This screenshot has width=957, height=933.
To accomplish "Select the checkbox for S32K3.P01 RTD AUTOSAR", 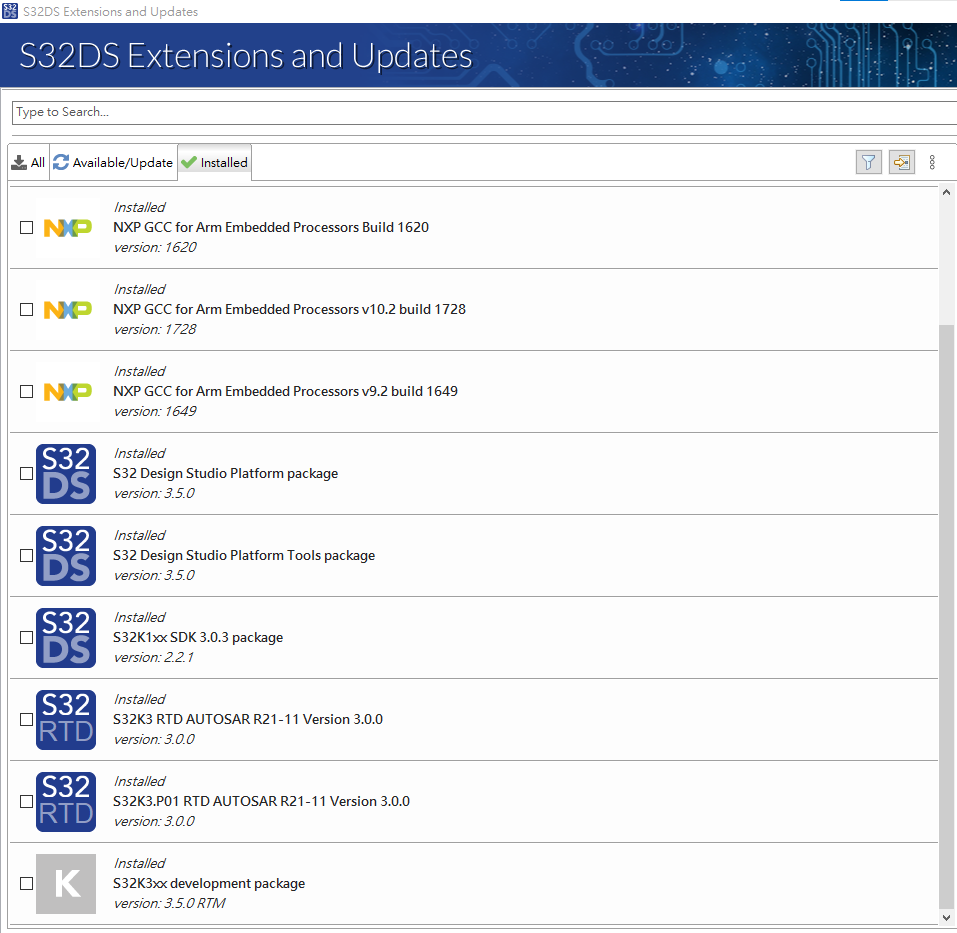I will coord(26,801).
